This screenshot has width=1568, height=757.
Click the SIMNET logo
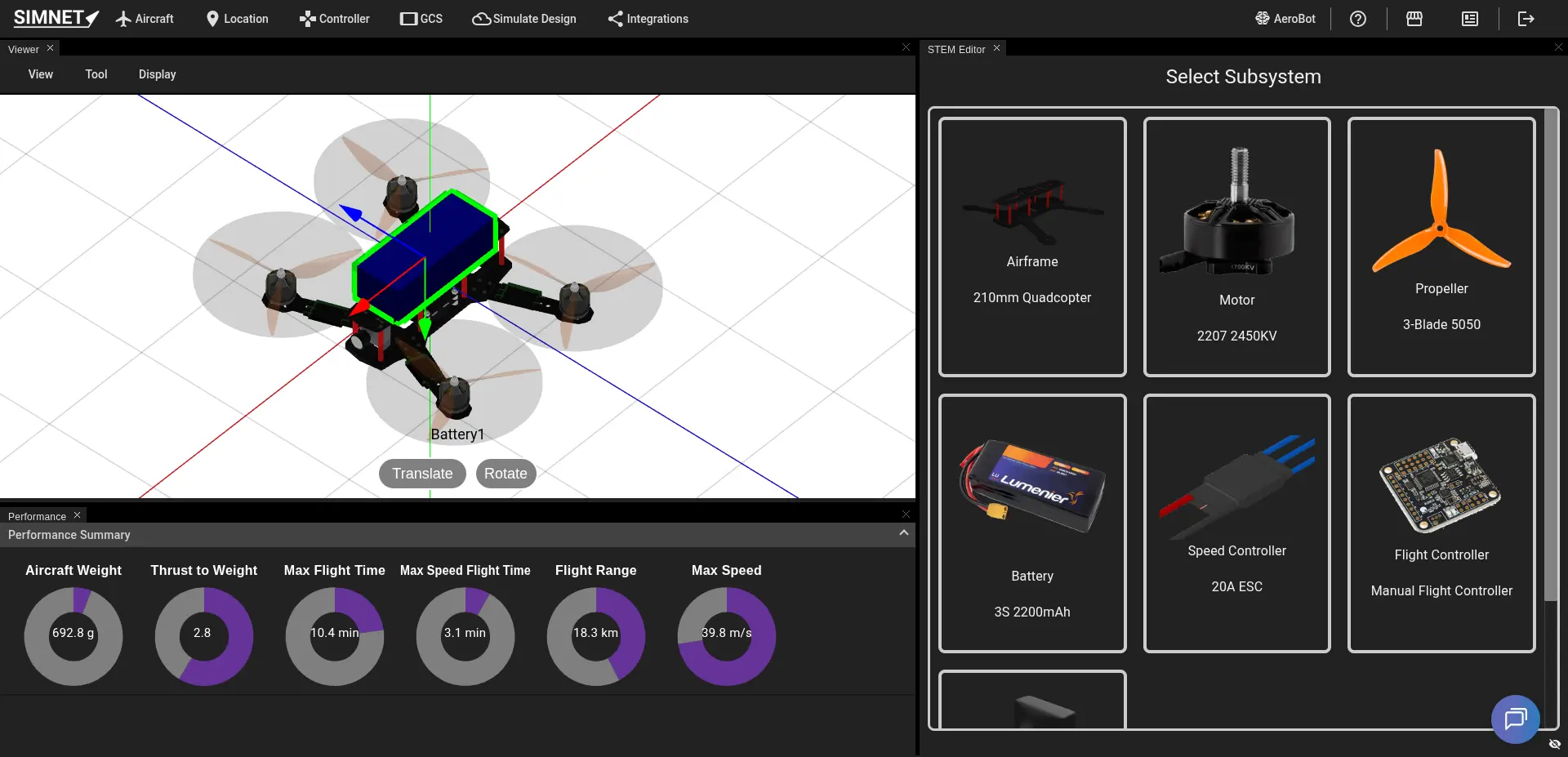tap(56, 18)
